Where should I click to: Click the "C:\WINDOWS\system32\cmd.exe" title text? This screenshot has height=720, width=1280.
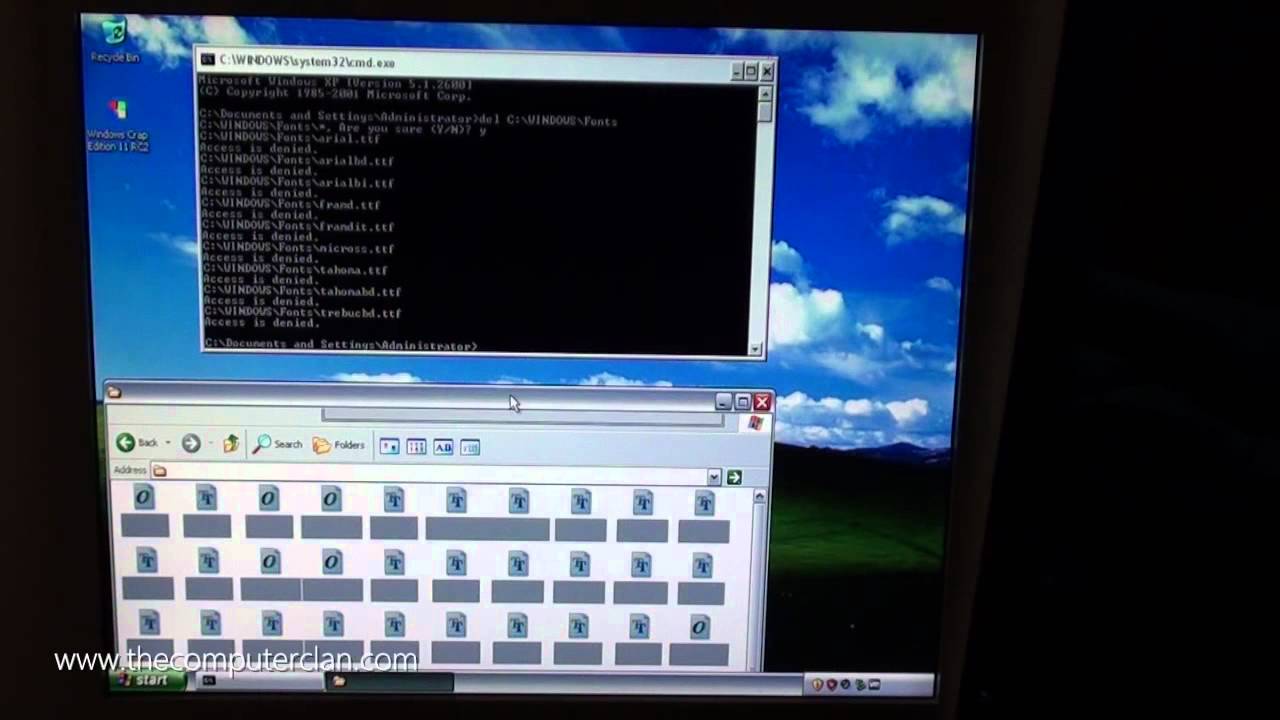(307, 62)
